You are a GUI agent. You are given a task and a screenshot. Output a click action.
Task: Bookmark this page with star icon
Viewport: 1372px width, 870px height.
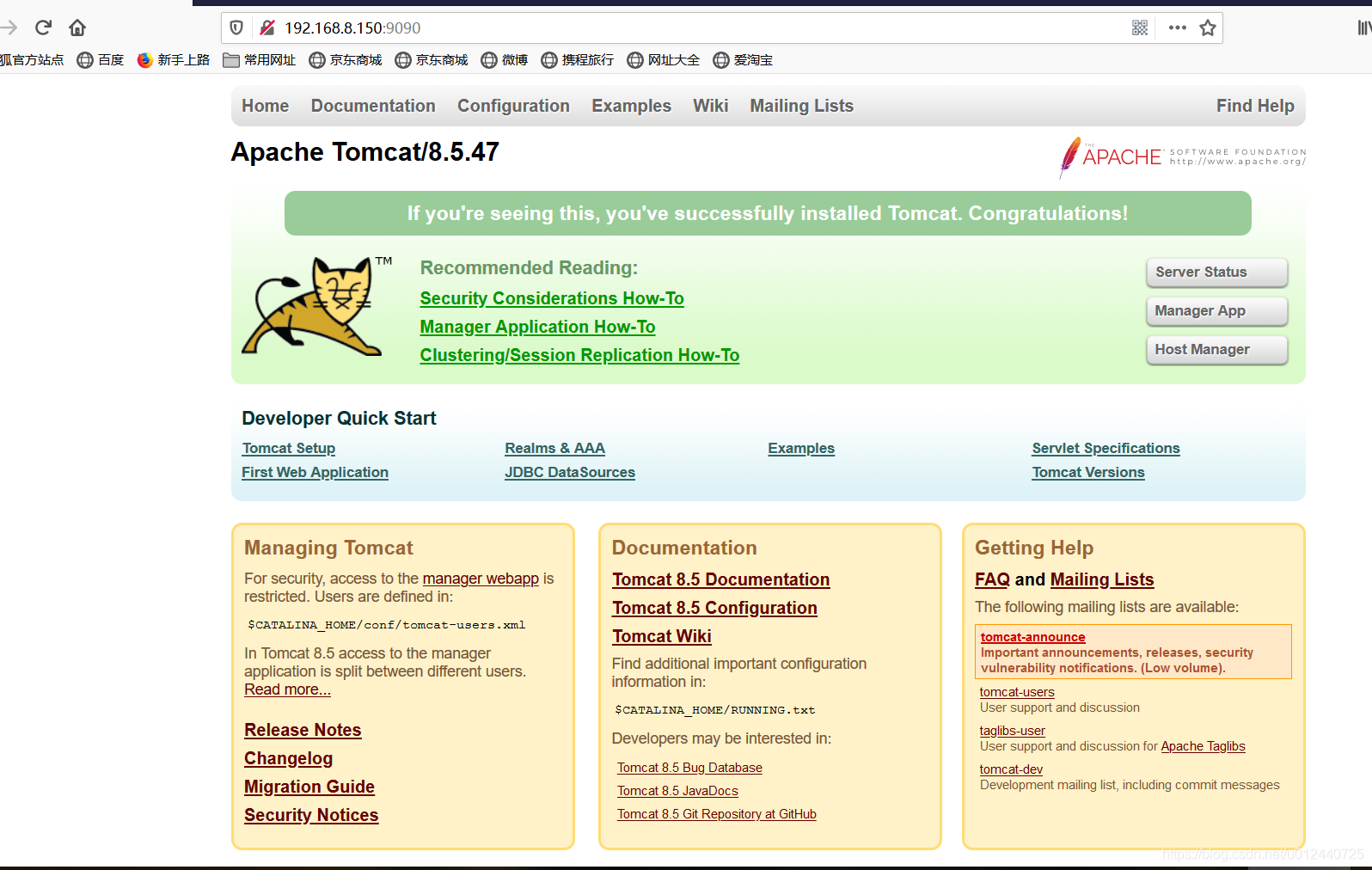pos(1208,28)
